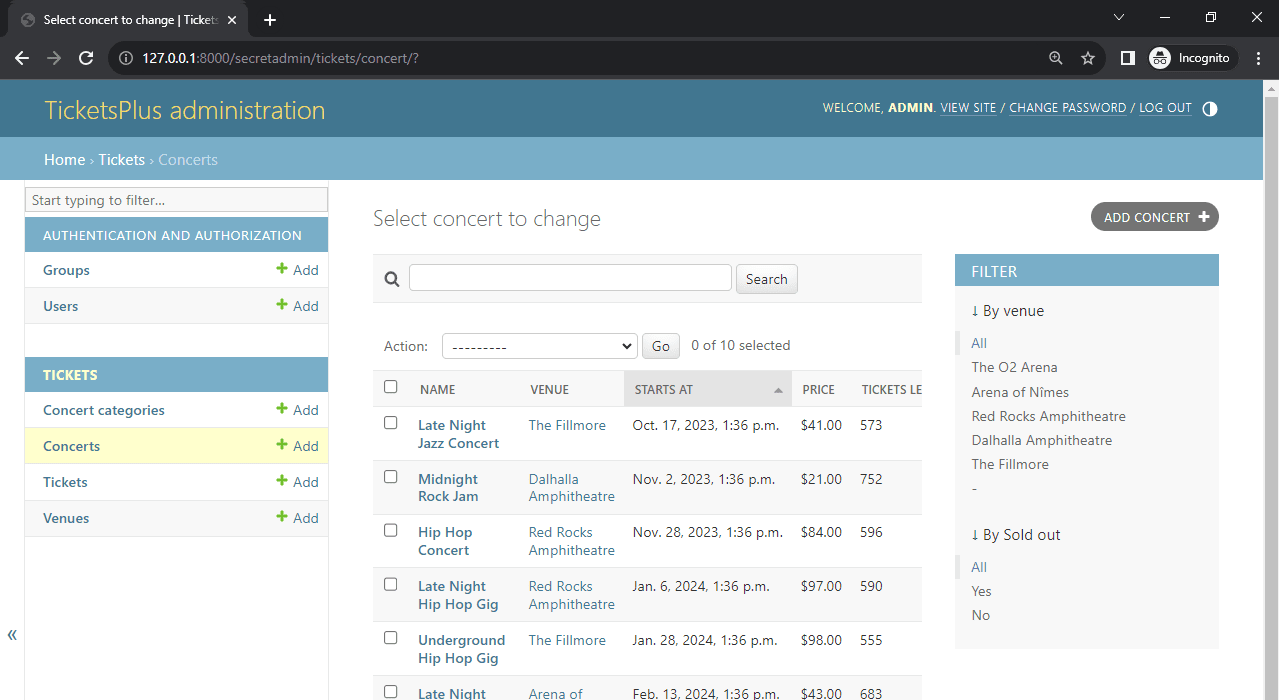Image resolution: width=1279 pixels, height=700 pixels.
Task: Click the bookmark star in the address bar
Action: tap(1088, 58)
